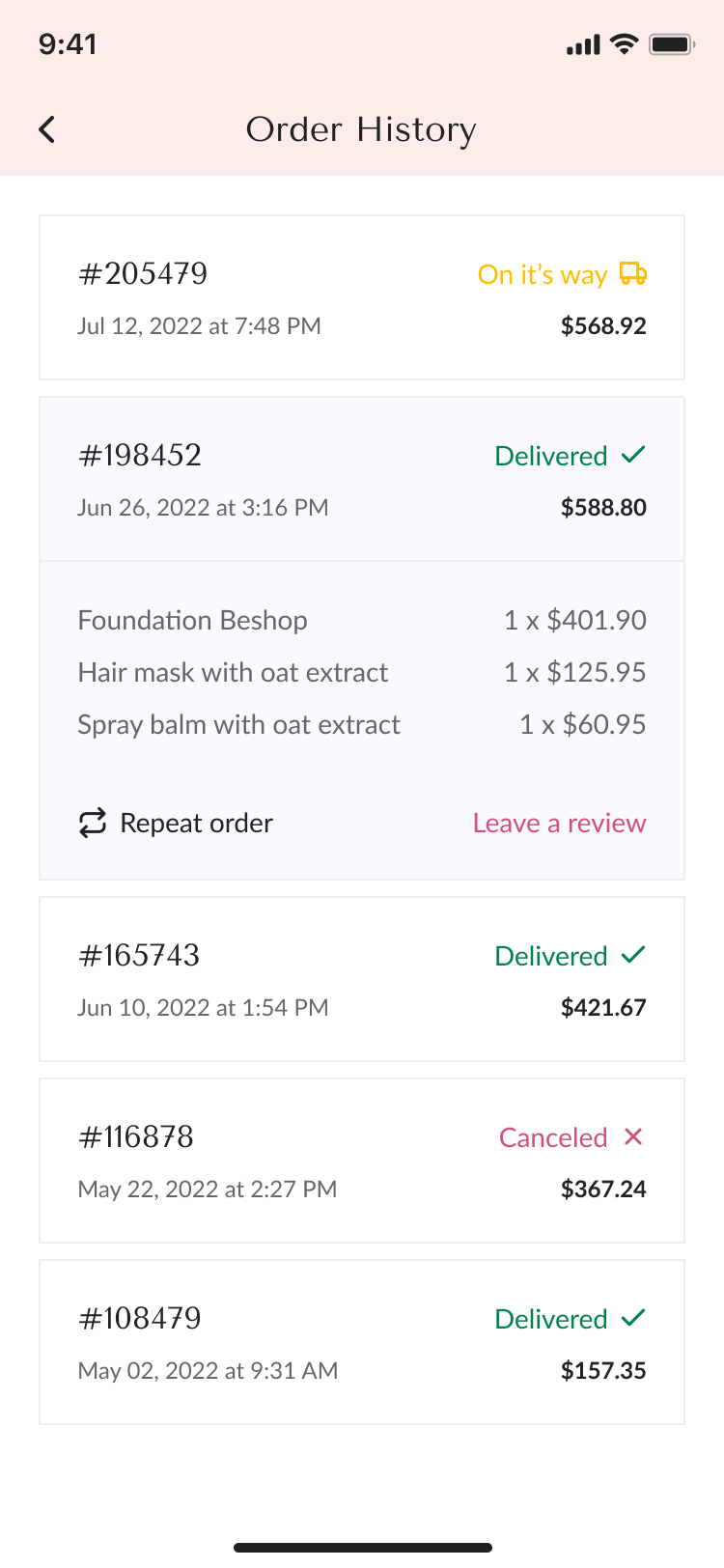
Task: Select the Hair mask with oat extract item
Action: [362, 672]
